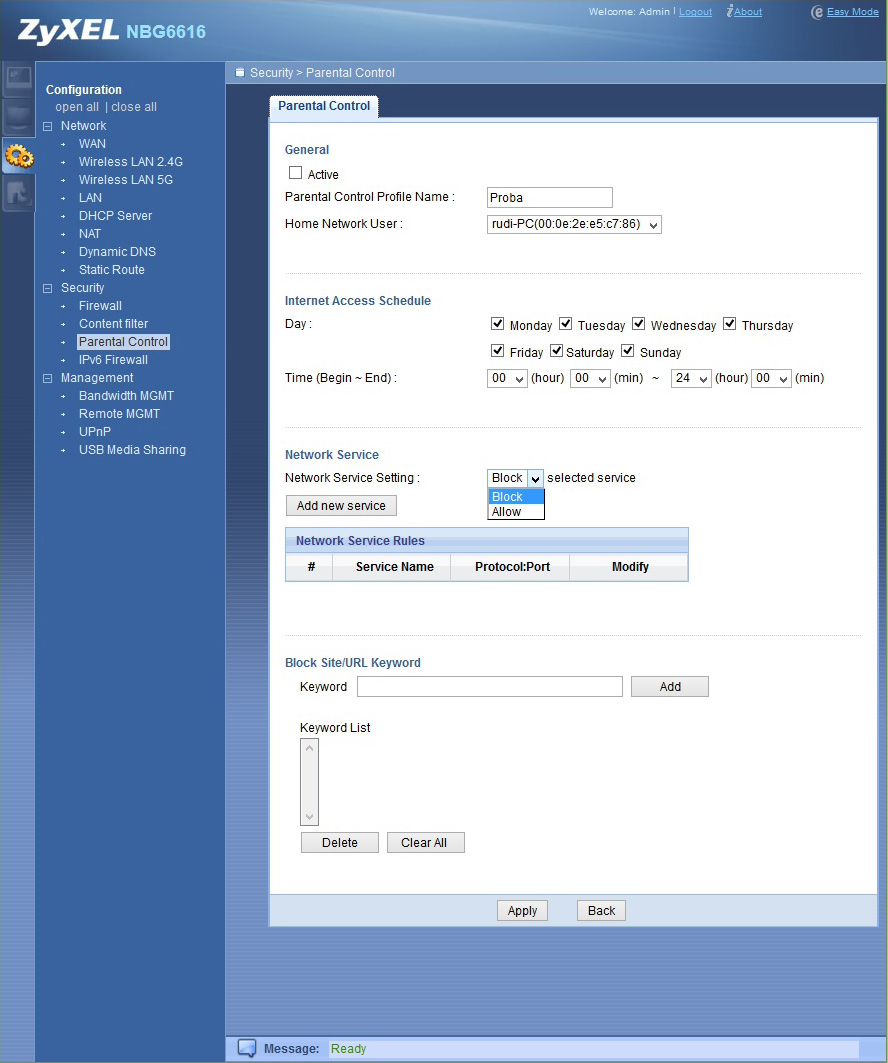Click the message speech bubble icon
Viewport: 888px width, 1063px height.
[247, 1048]
